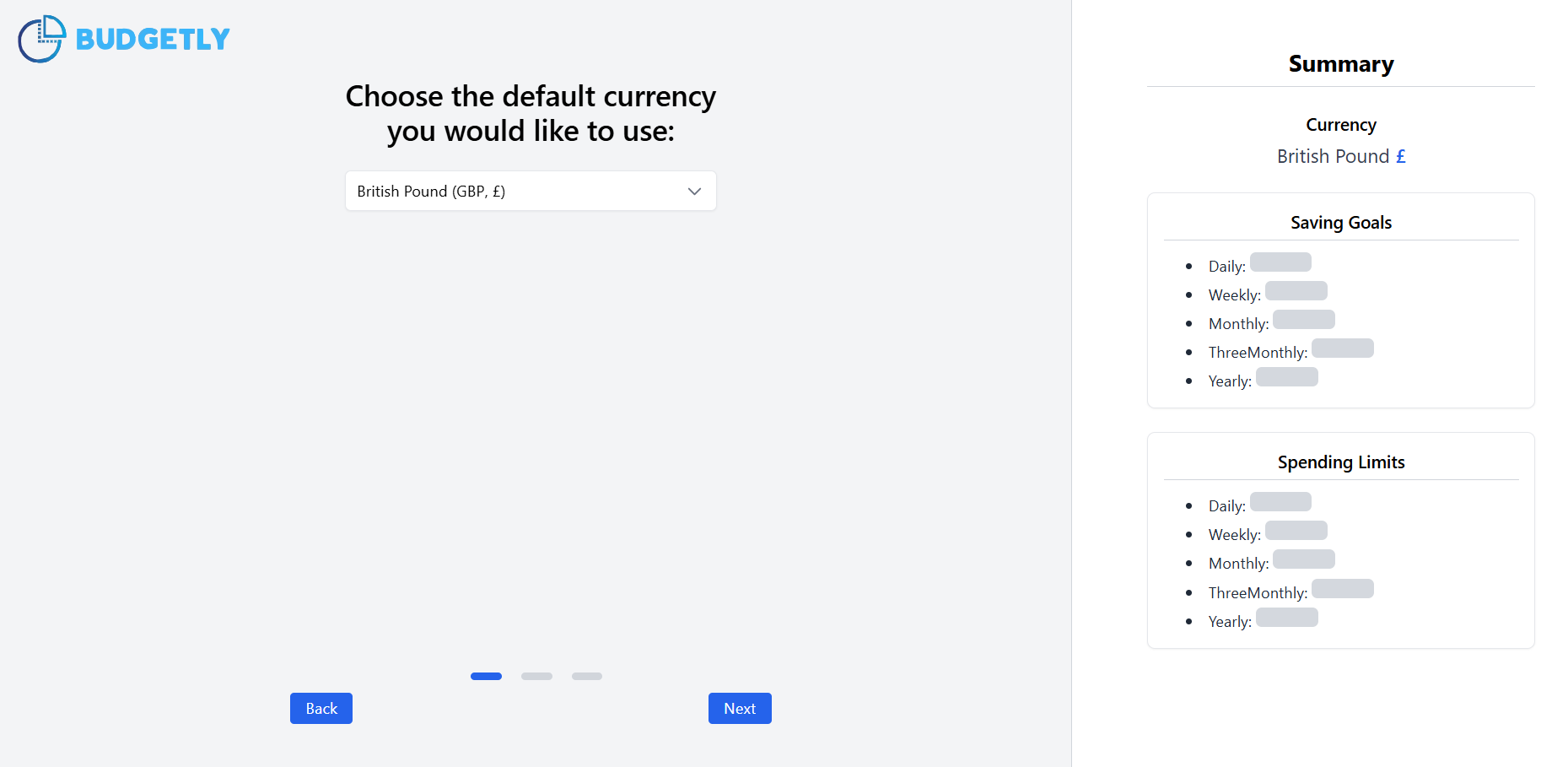Screen dimensions: 1568x767
Task: Click the chevron arrow in currency selector
Action: pos(694,192)
